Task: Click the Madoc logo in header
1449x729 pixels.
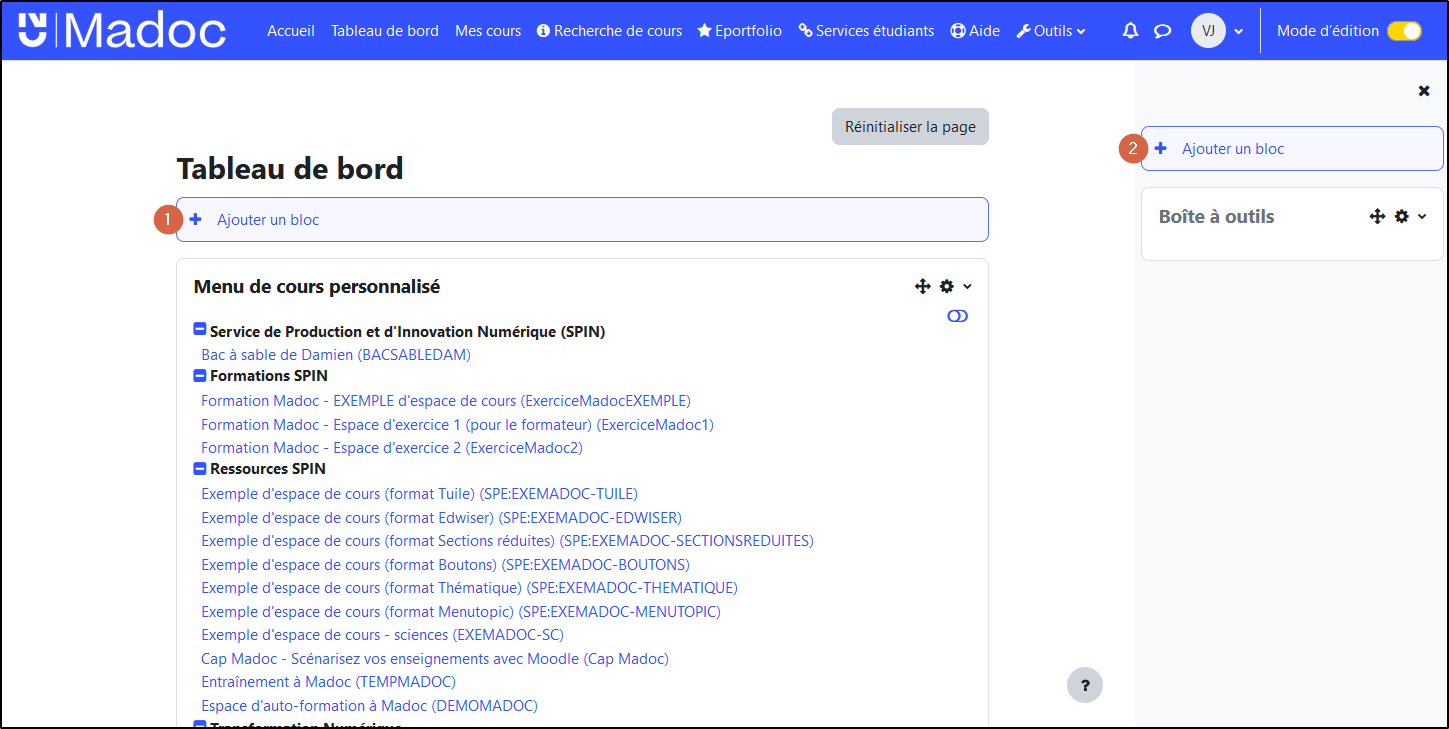Action: coord(122,30)
